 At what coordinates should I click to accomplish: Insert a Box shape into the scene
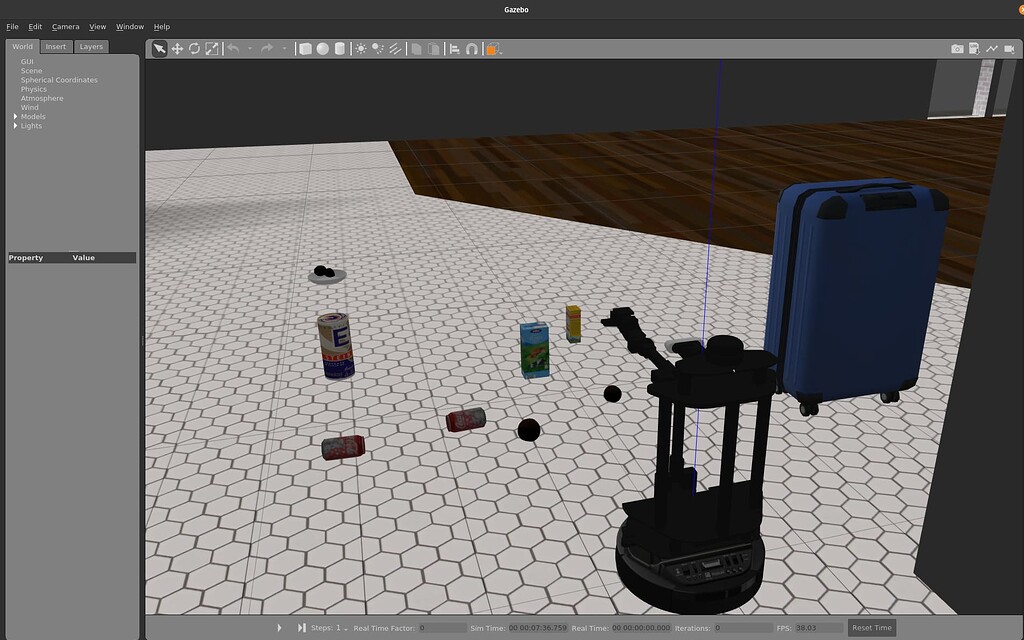(306, 48)
